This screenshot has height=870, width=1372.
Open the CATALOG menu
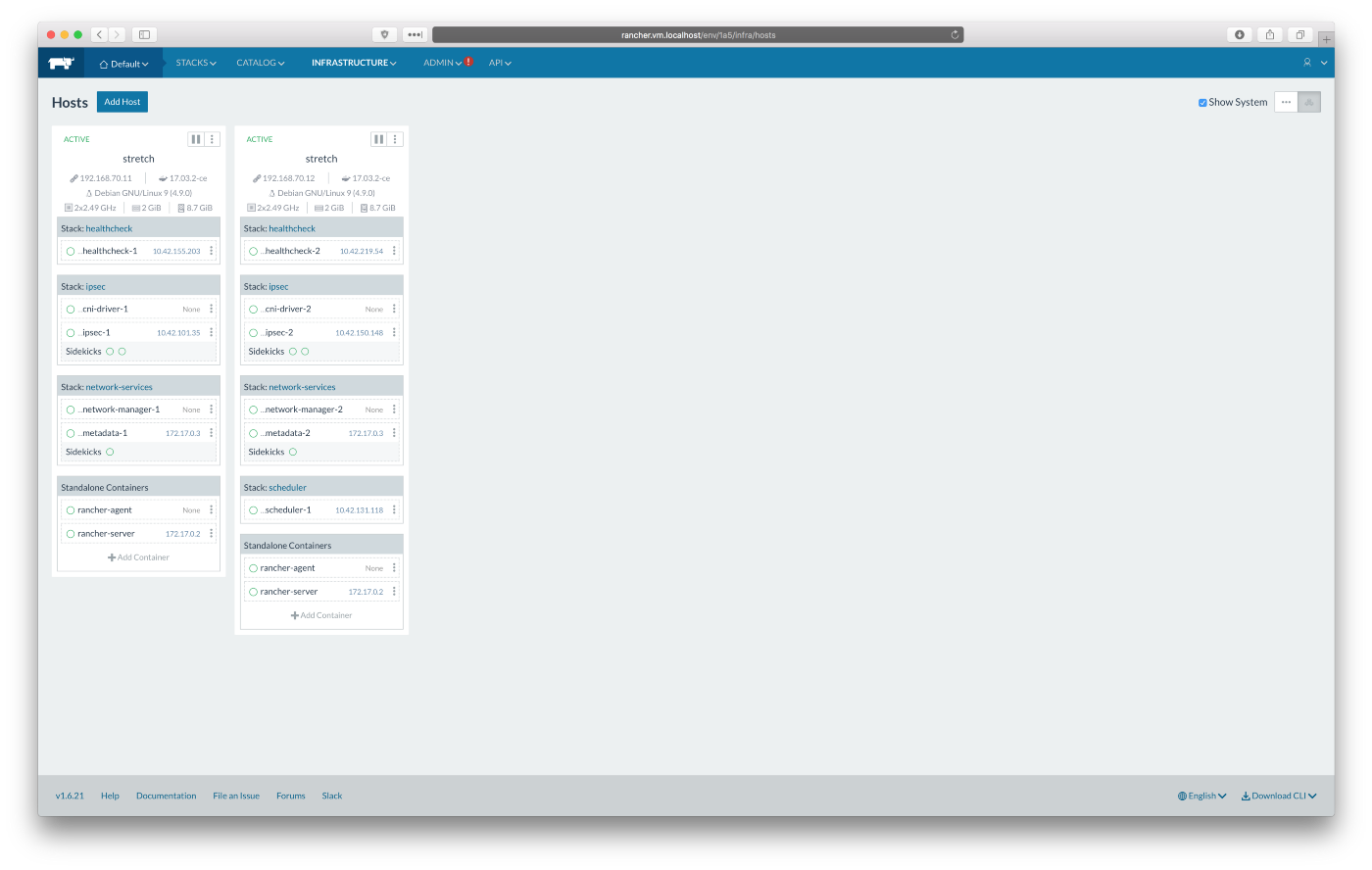coord(261,63)
